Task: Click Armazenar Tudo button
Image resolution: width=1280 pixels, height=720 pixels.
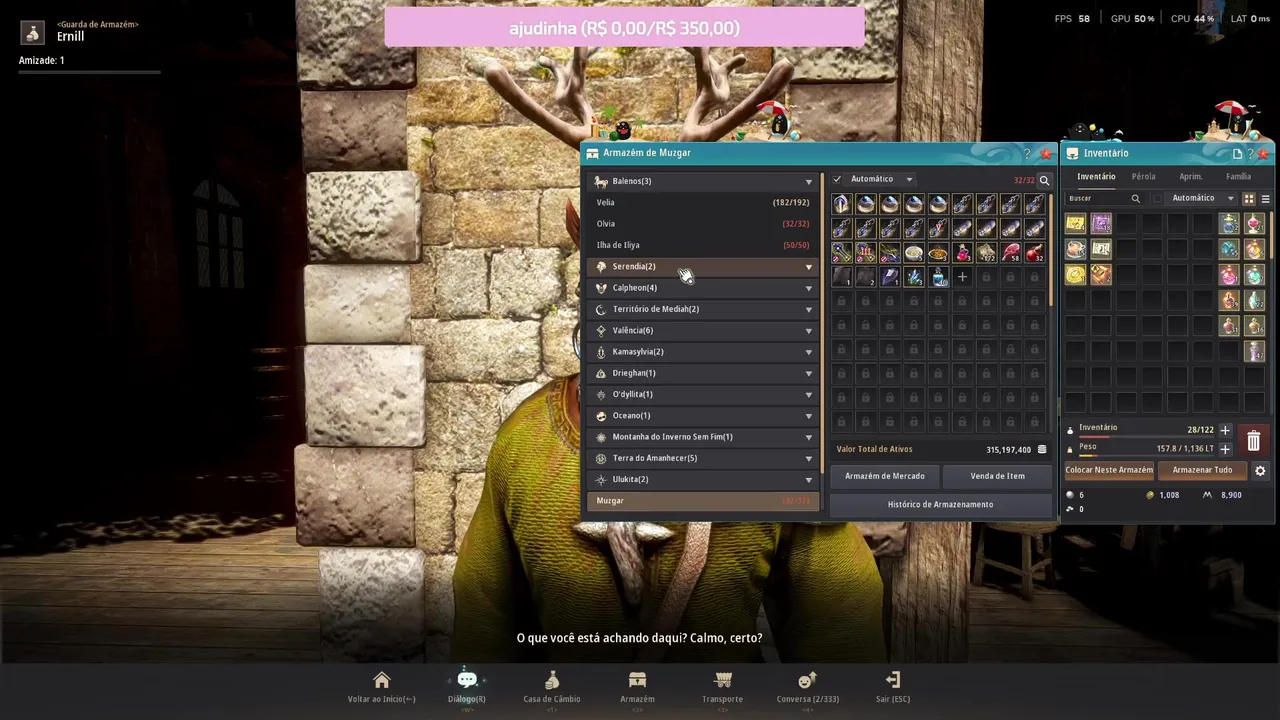Action: [x=1202, y=470]
